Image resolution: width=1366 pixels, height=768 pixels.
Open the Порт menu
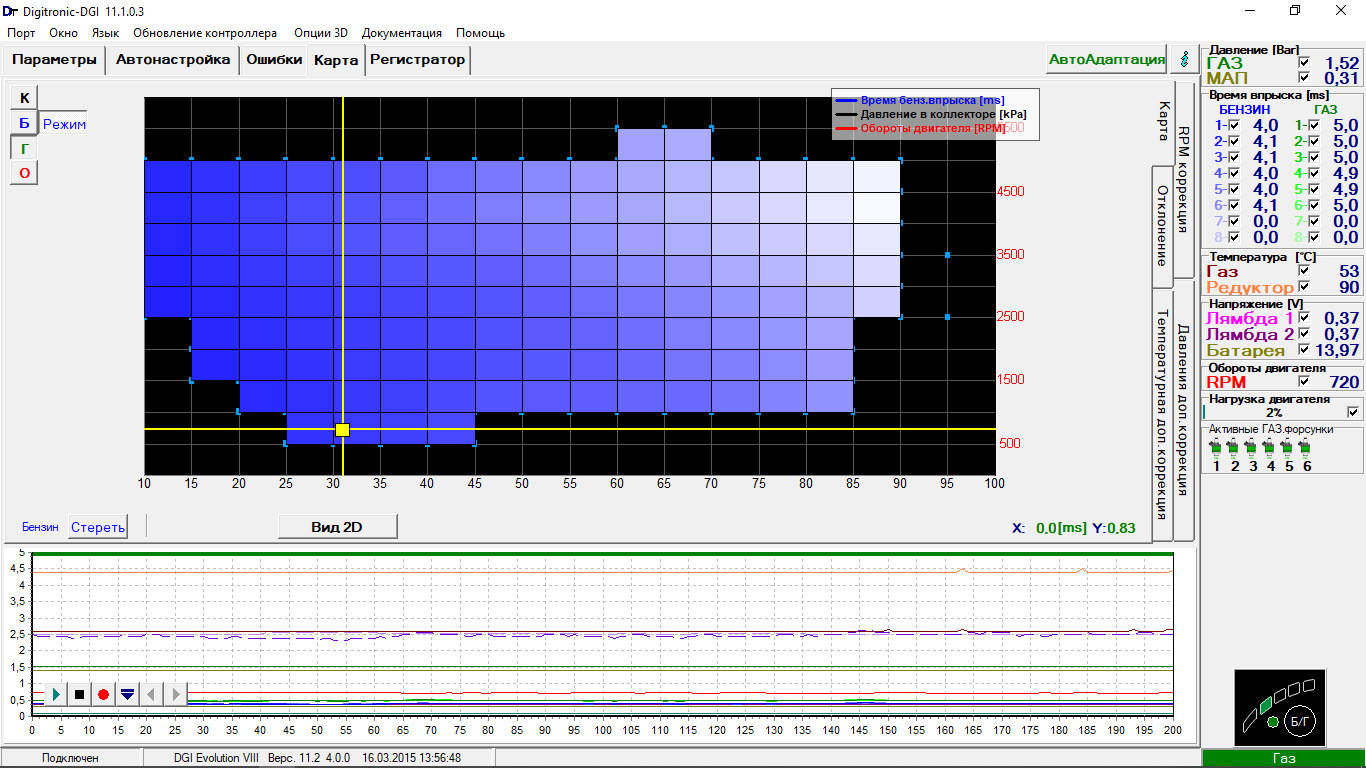pos(21,33)
